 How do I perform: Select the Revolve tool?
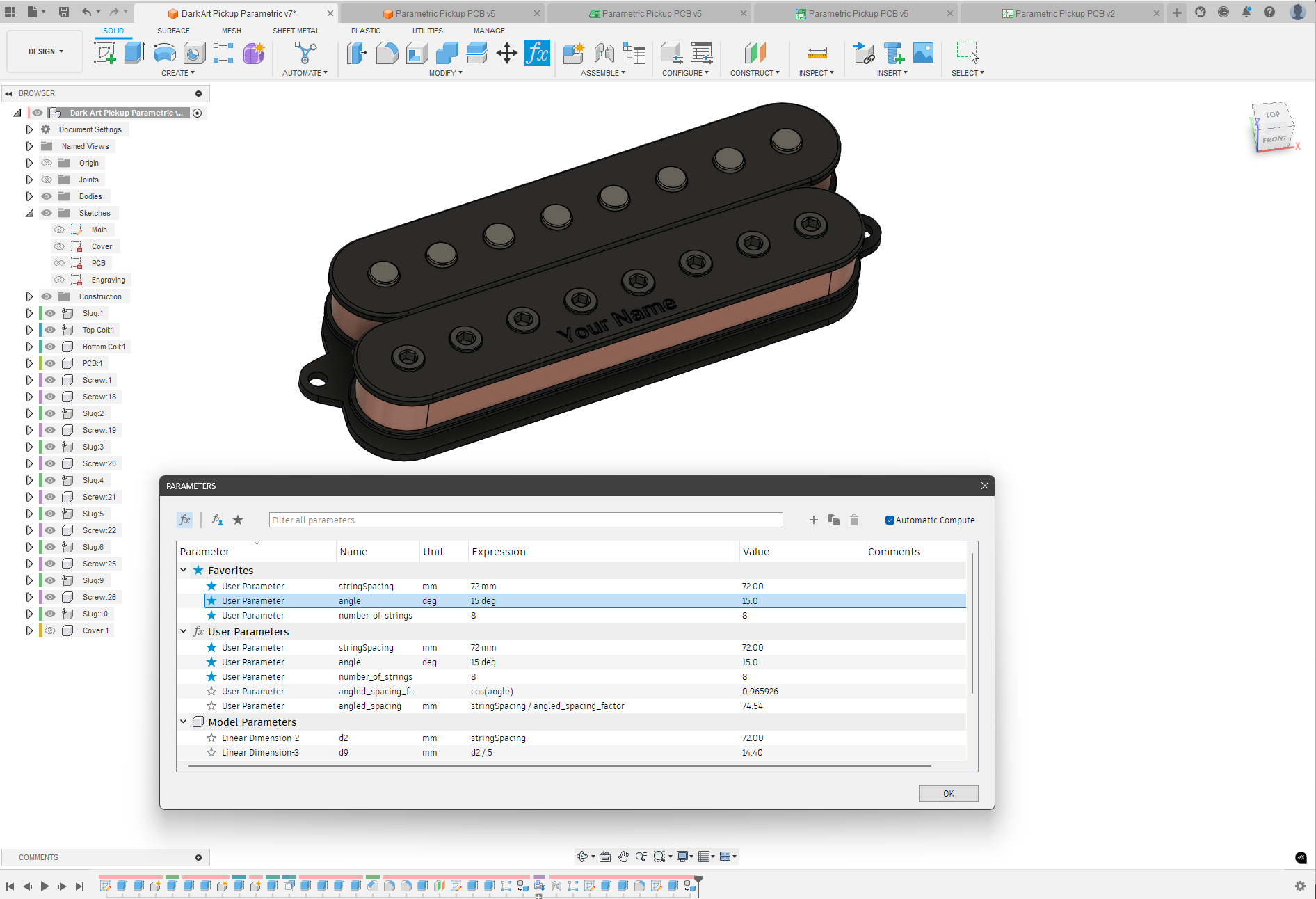164,53
